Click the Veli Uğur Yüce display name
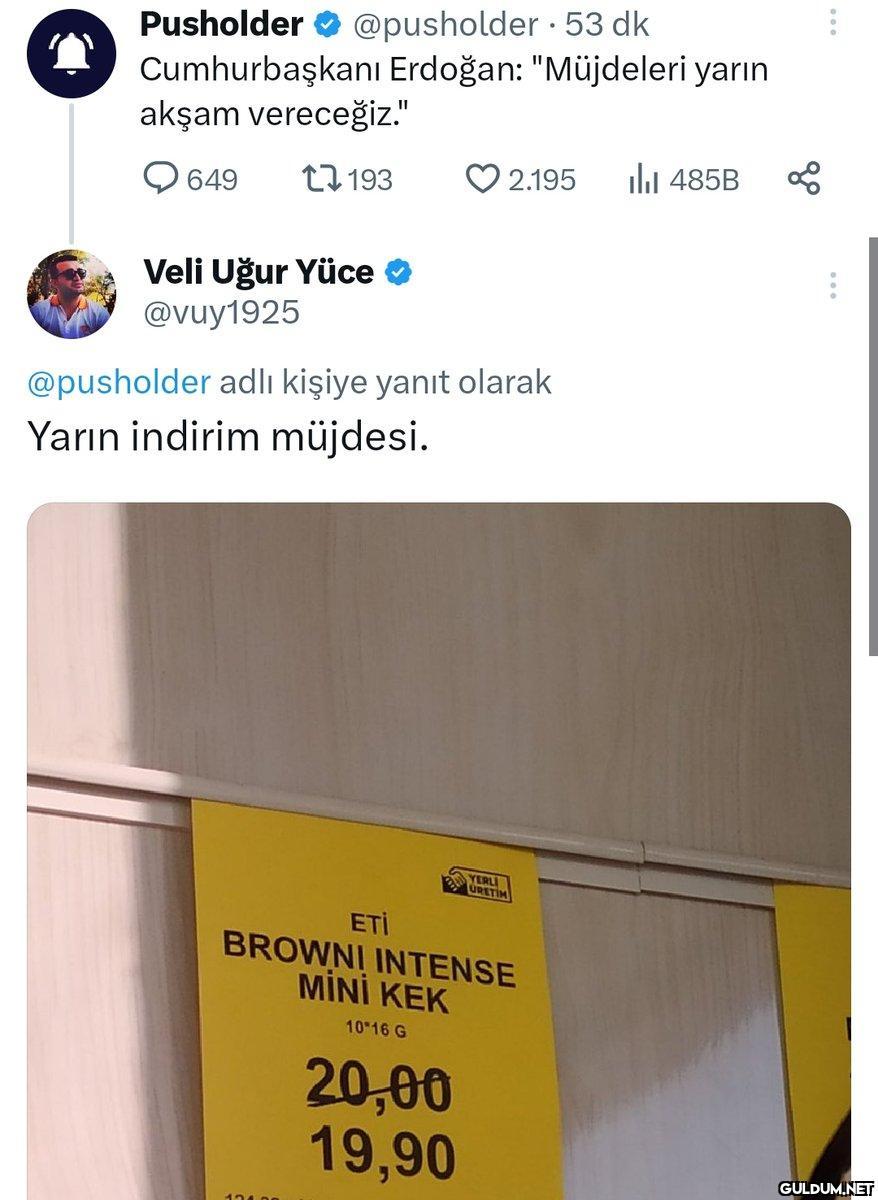Image resolution: width=878 pixels, height=1200 pixels. pos(259,271)
